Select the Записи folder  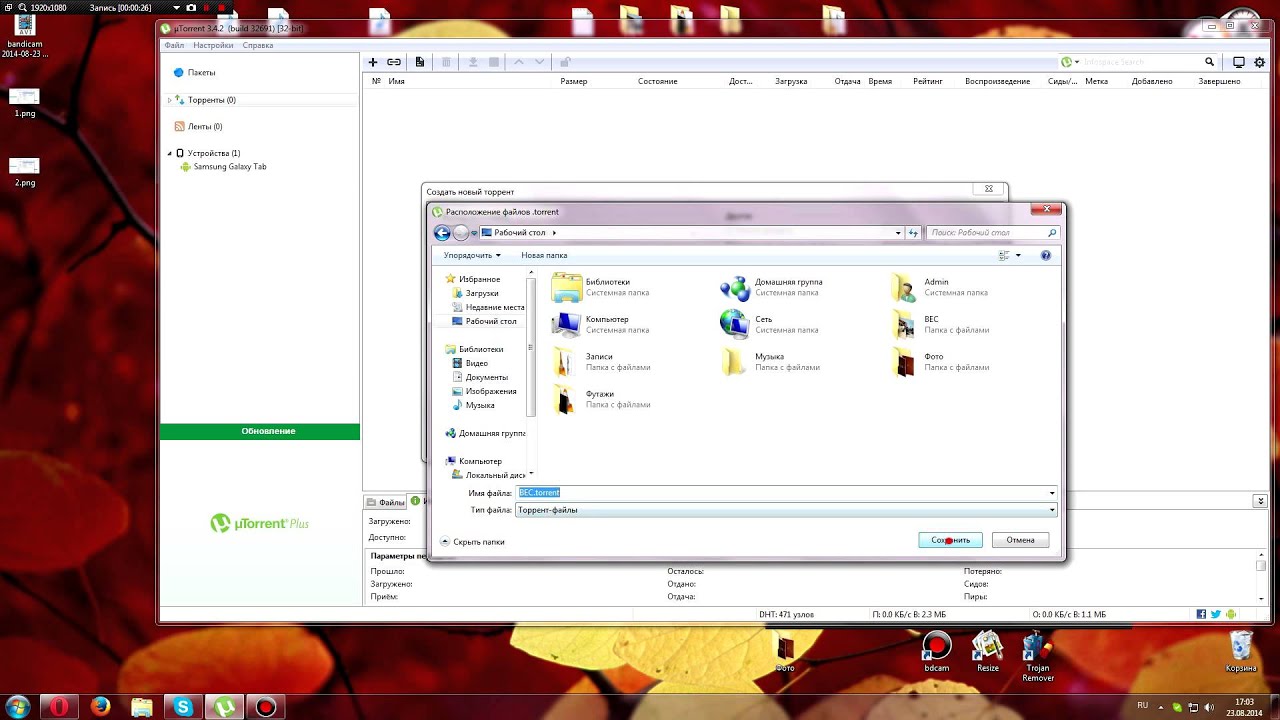point(602,362)
